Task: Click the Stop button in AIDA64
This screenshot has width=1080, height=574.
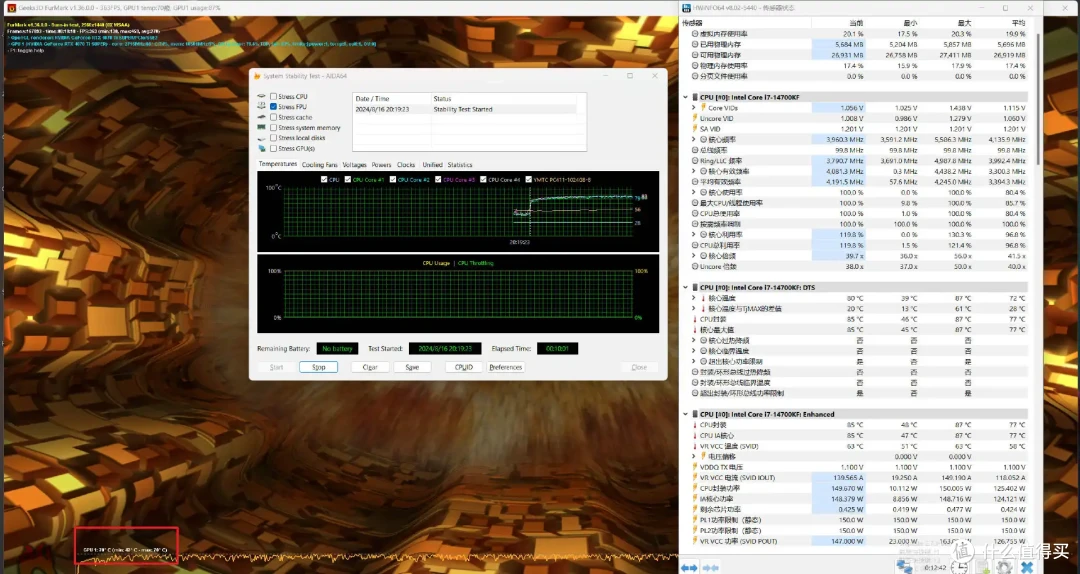Action: tap(318, 367)
